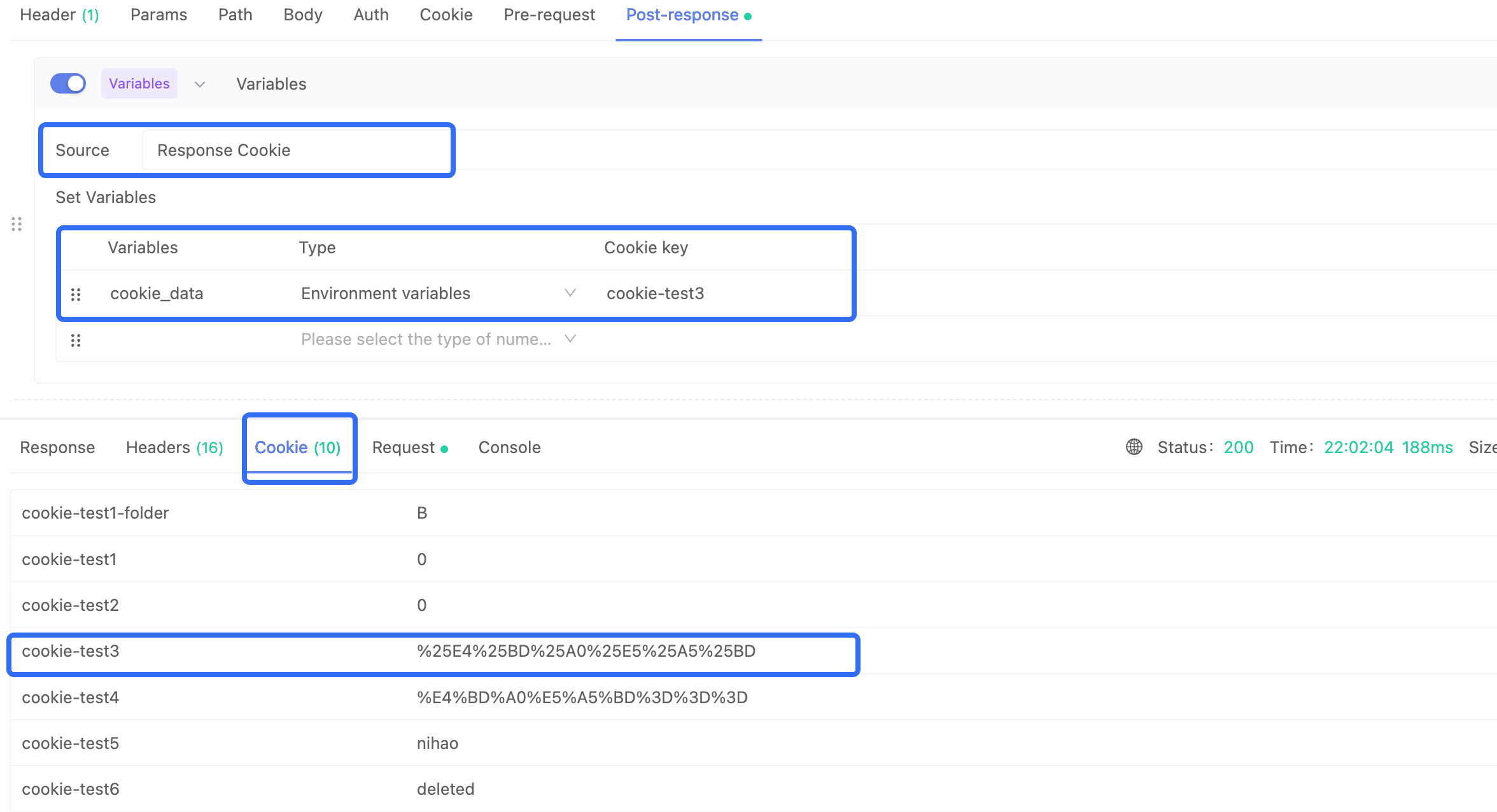Screen dimensions: 1497x812
Task: Select the Cookie (10) response tab
Action: point(298,447)
